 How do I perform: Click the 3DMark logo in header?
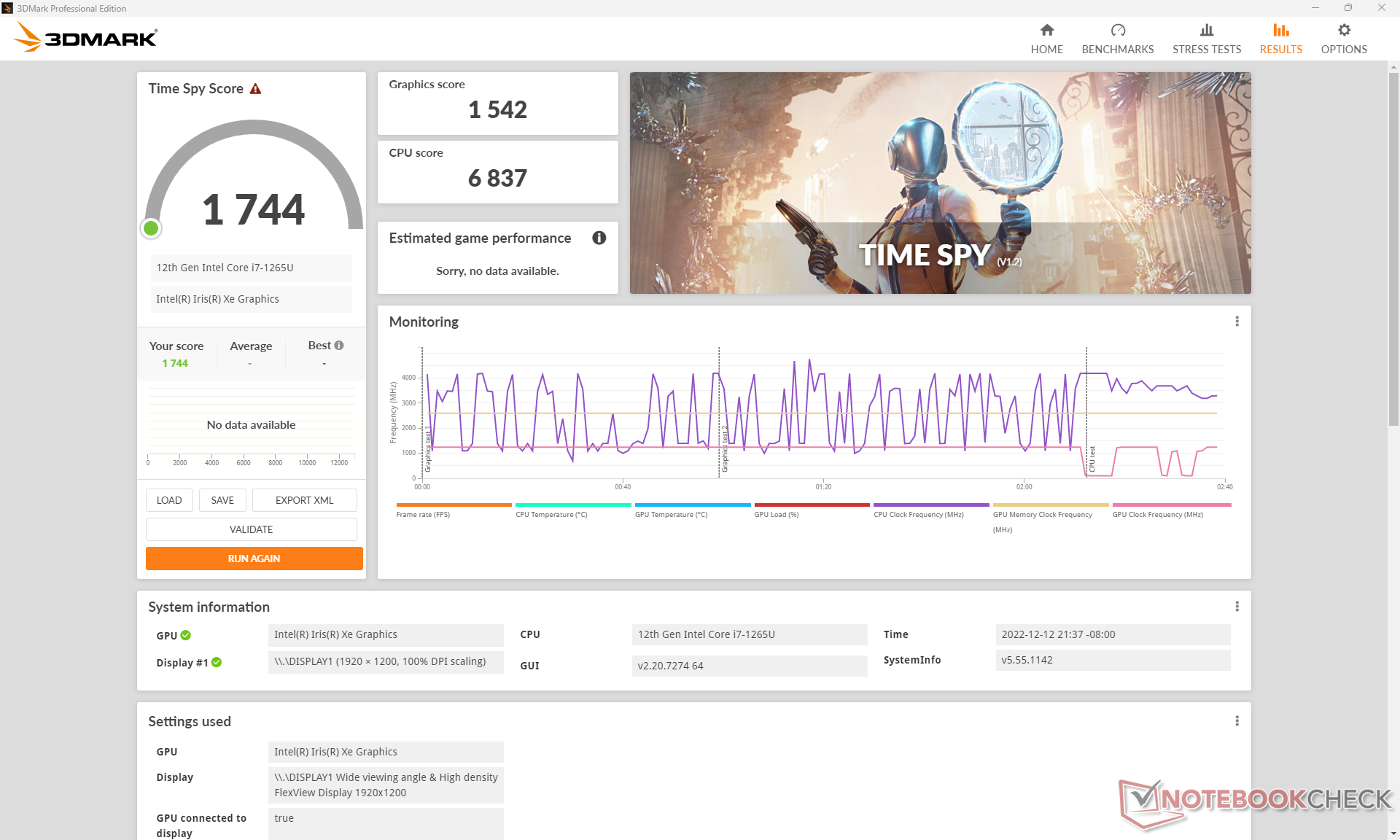click(x=85, y=37)
